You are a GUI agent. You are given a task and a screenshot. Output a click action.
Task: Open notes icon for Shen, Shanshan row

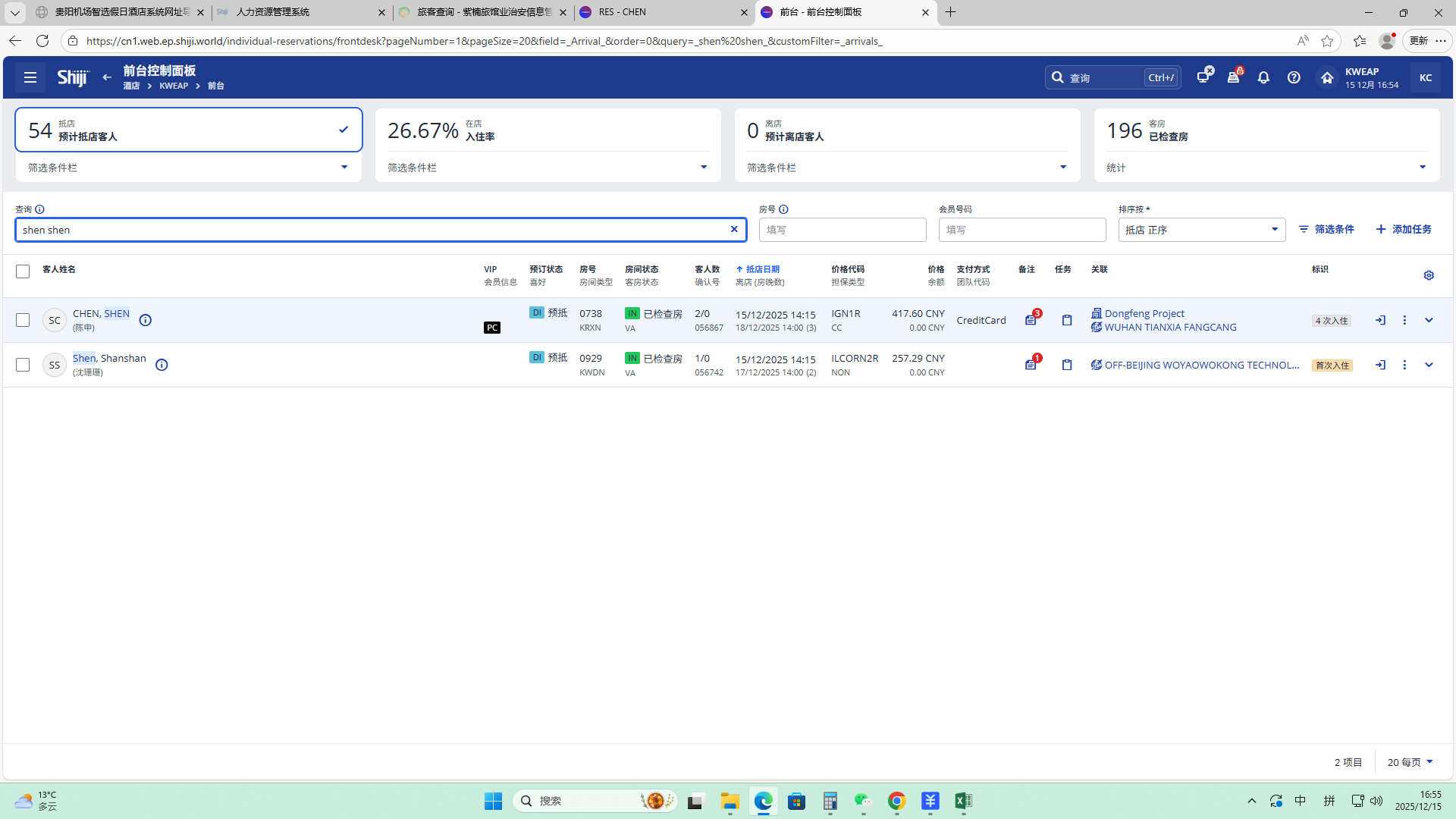[1031, 365]
